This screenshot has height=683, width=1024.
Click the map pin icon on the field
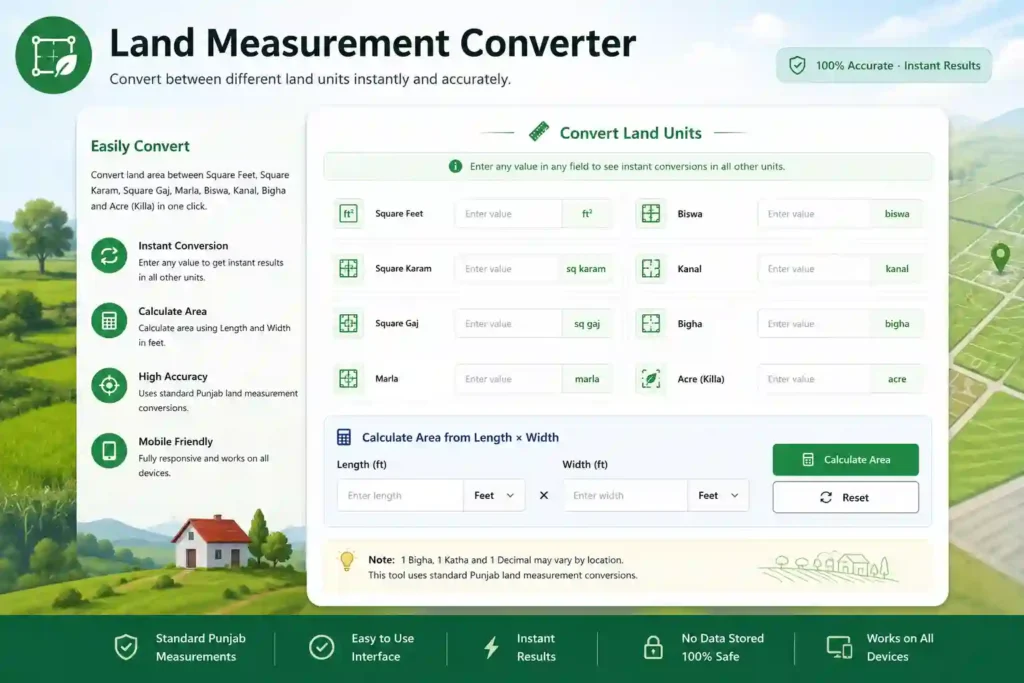pos(1000,257)
